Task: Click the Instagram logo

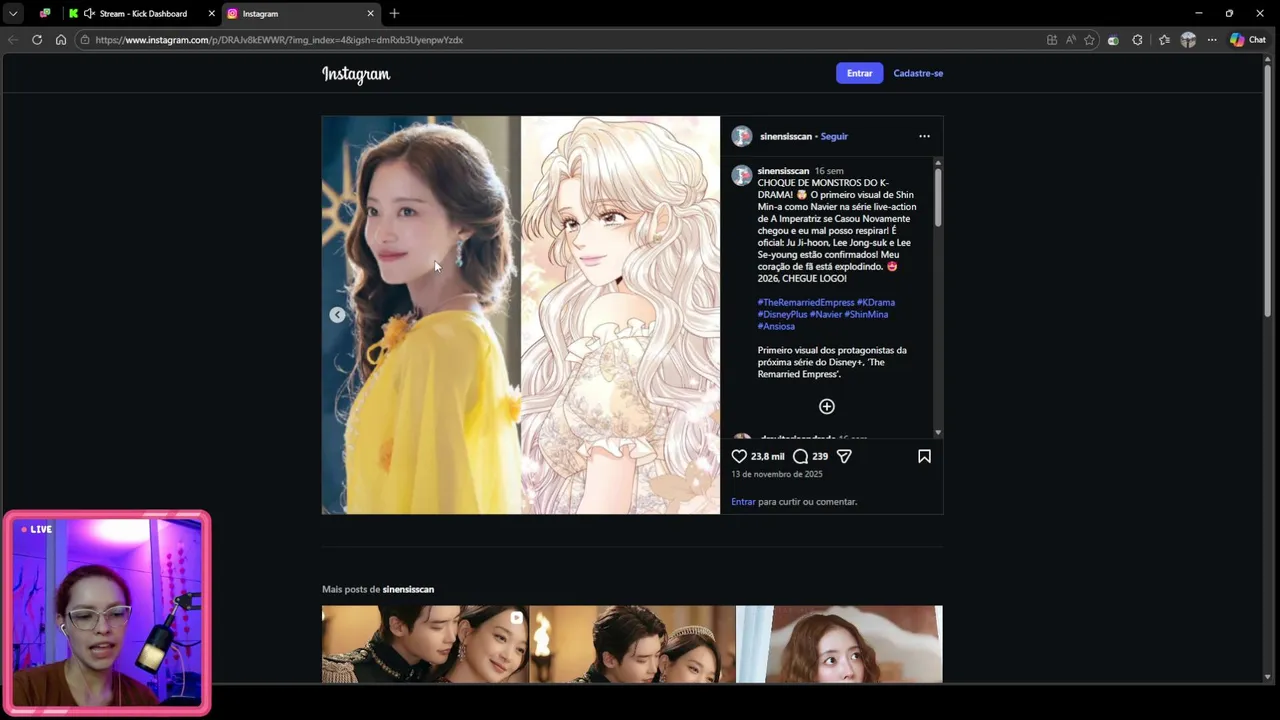Action: (356, 74)
